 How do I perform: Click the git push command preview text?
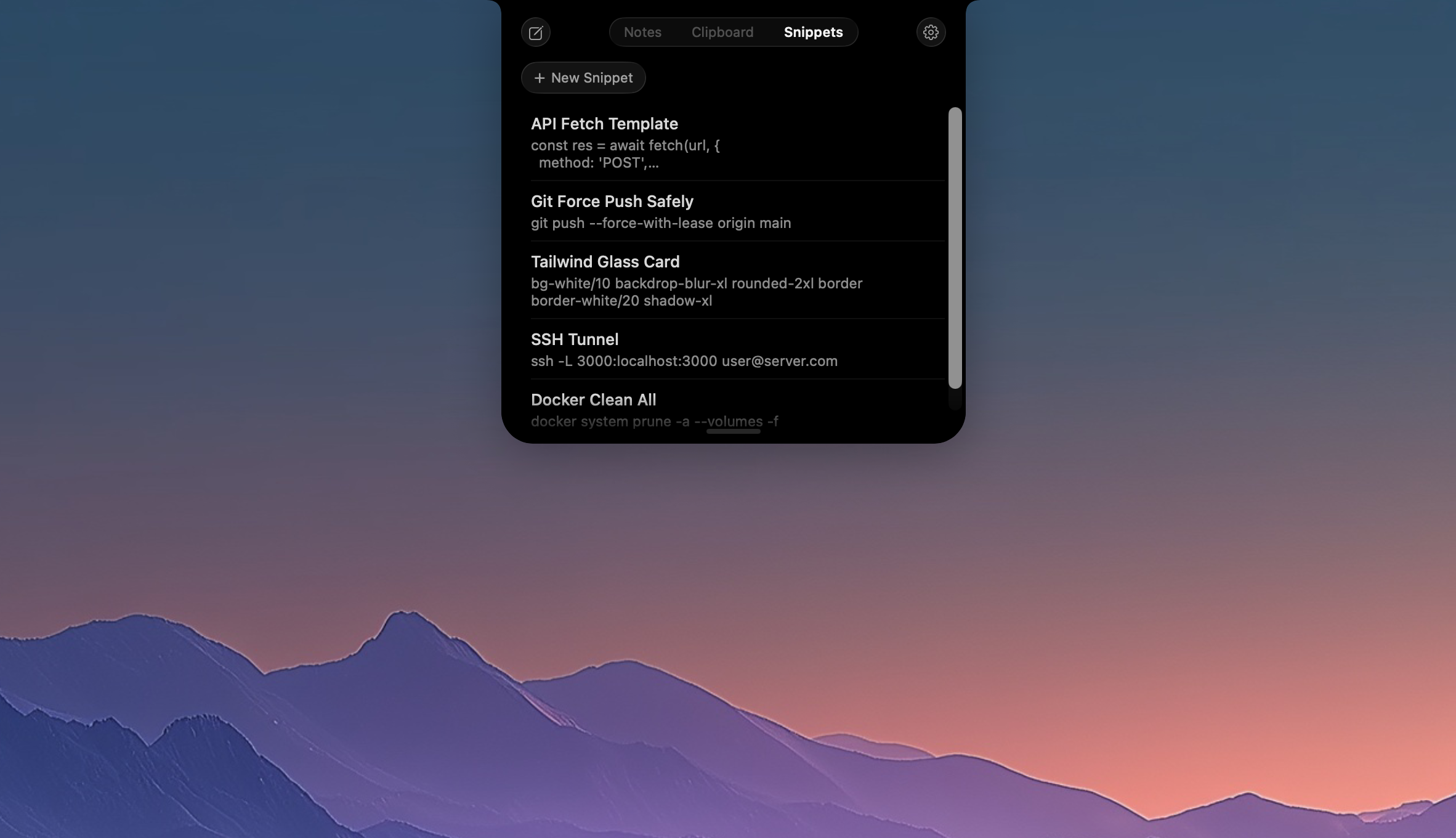click(x=661, y=223)
